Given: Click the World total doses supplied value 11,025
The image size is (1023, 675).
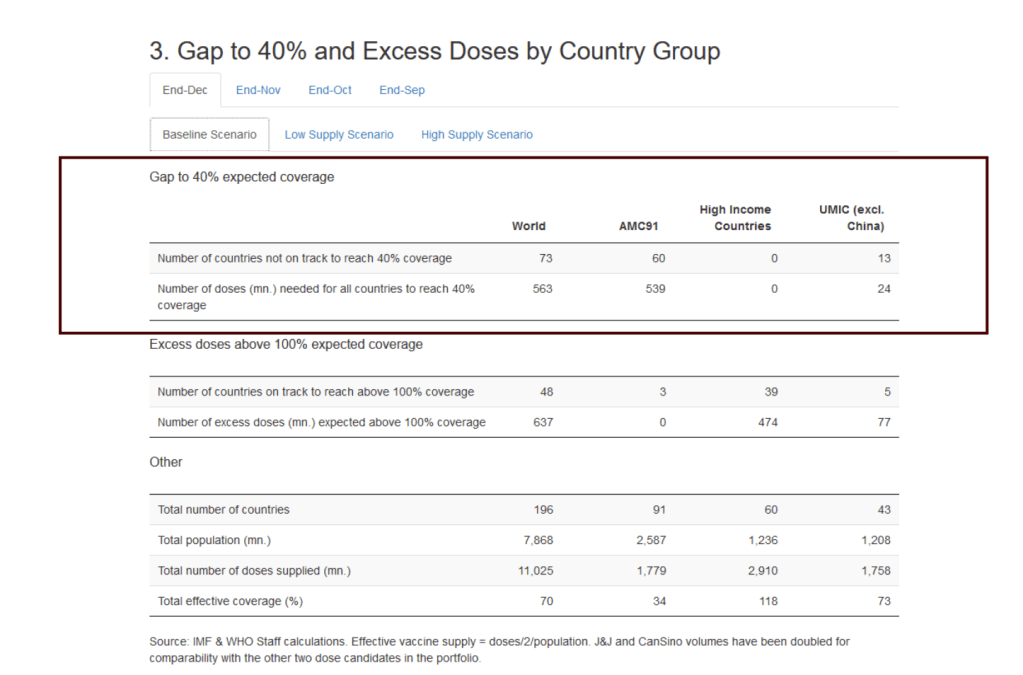Looking at the screenshot, I should 535,571.
